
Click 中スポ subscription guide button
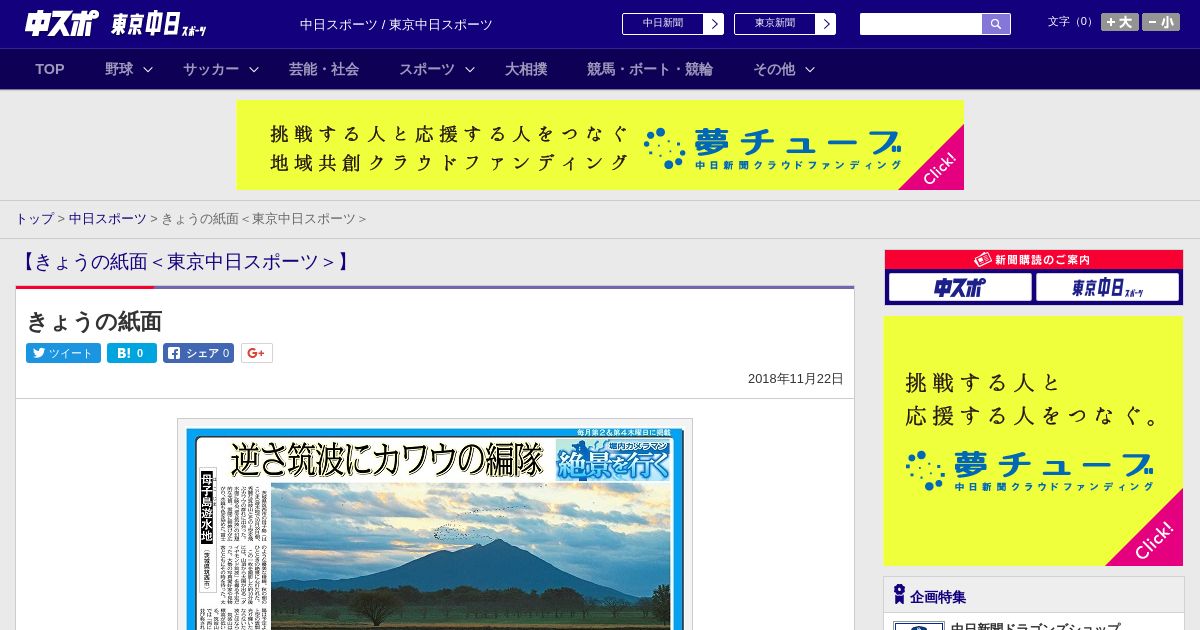pyautogui.click(x=960, y=287)
